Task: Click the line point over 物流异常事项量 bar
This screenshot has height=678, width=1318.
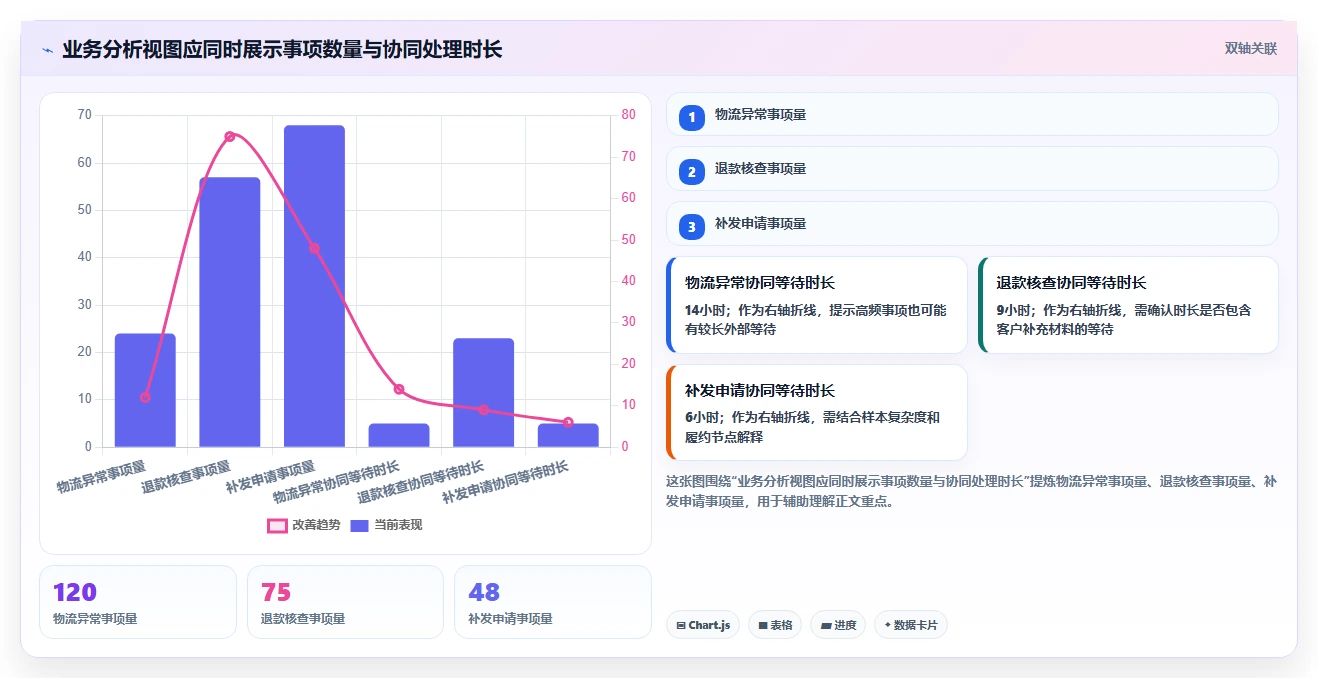Action: (145, 397)
